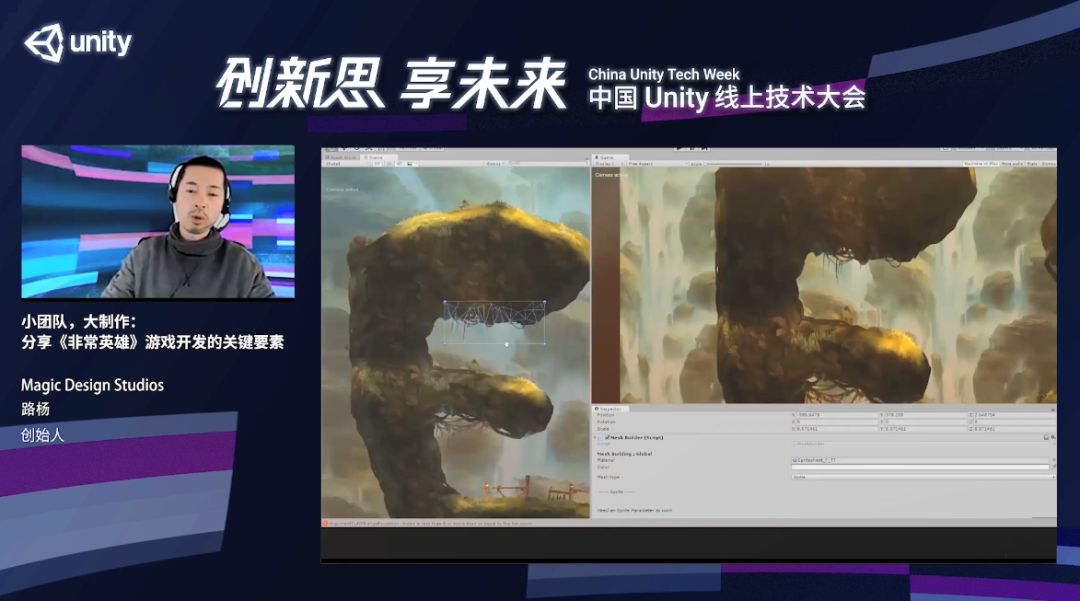Click the Rotation X field

[x=837, y=422]
